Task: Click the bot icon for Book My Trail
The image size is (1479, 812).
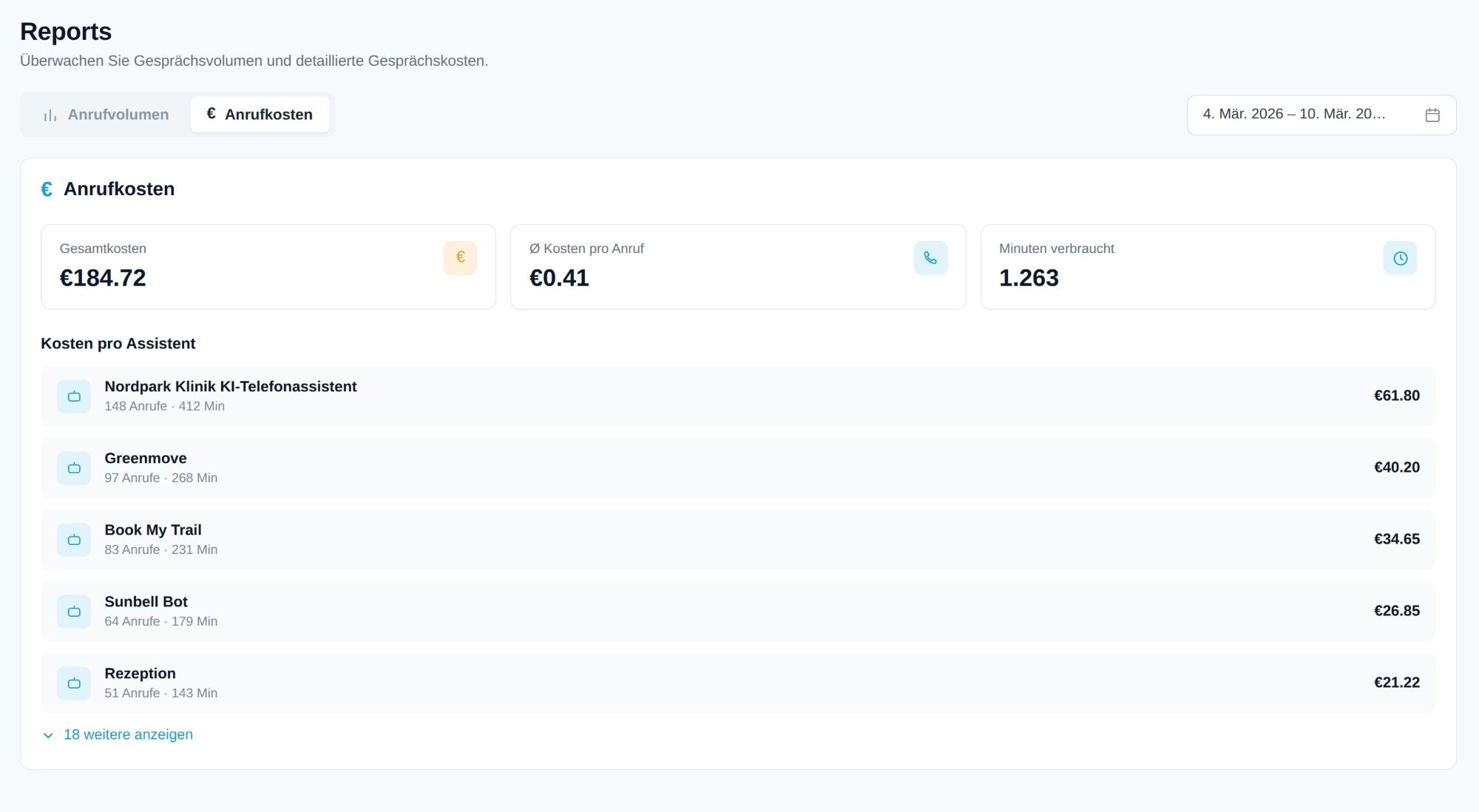Action: (x=74, y=540)
